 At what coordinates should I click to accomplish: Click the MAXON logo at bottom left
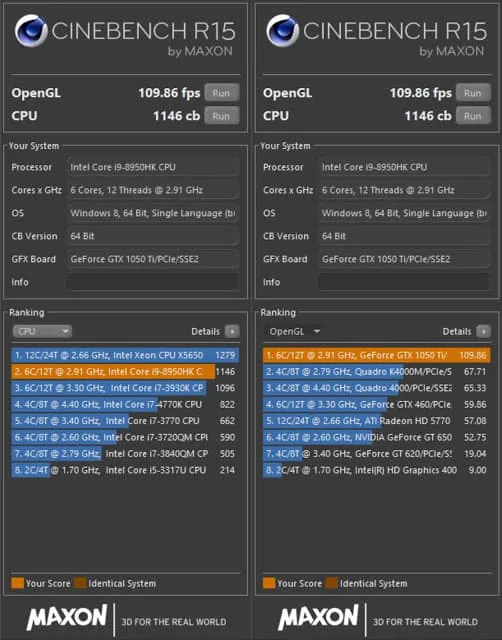tap(67, 617)
